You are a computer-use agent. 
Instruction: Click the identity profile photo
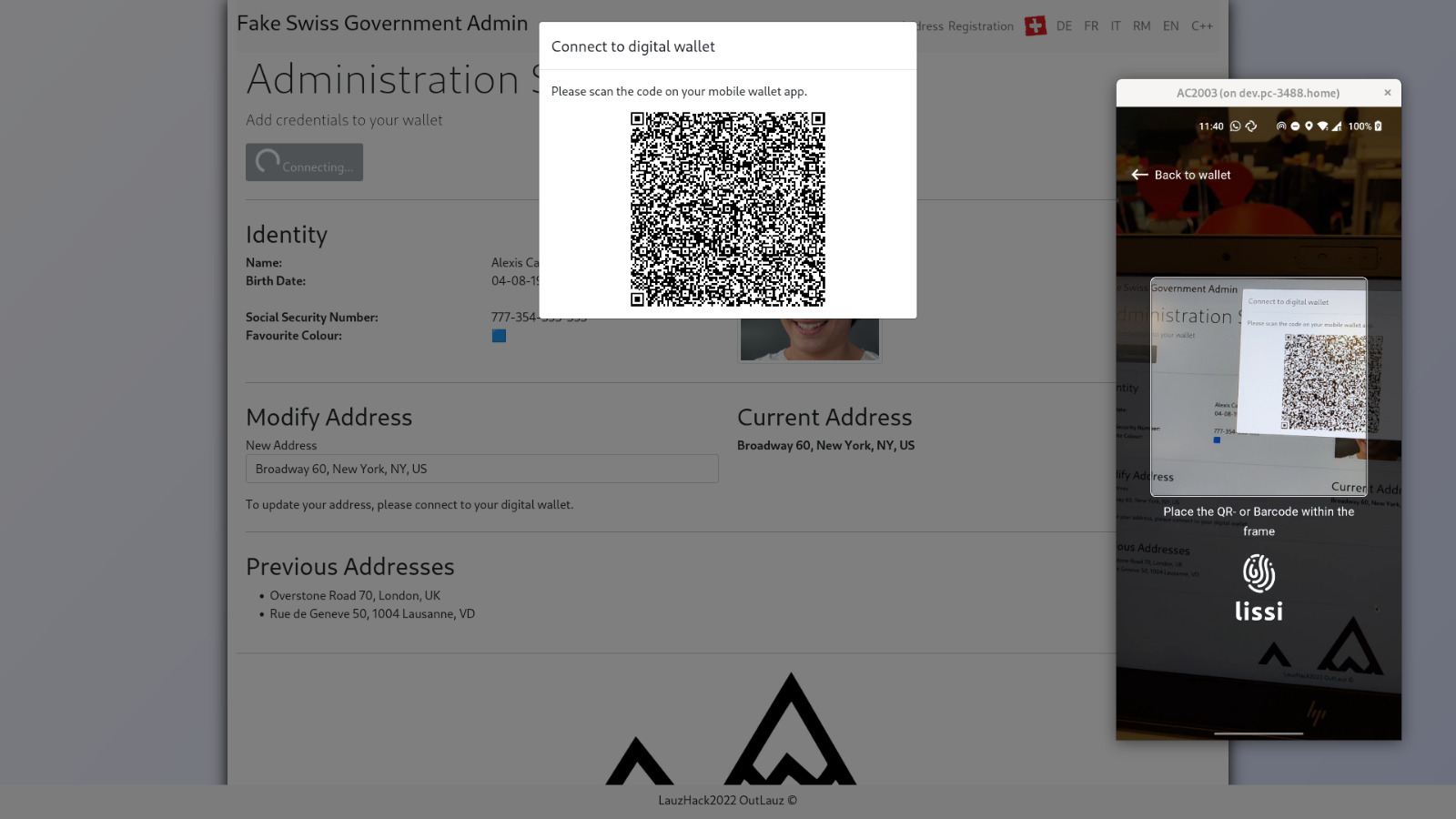pos(810,339)
